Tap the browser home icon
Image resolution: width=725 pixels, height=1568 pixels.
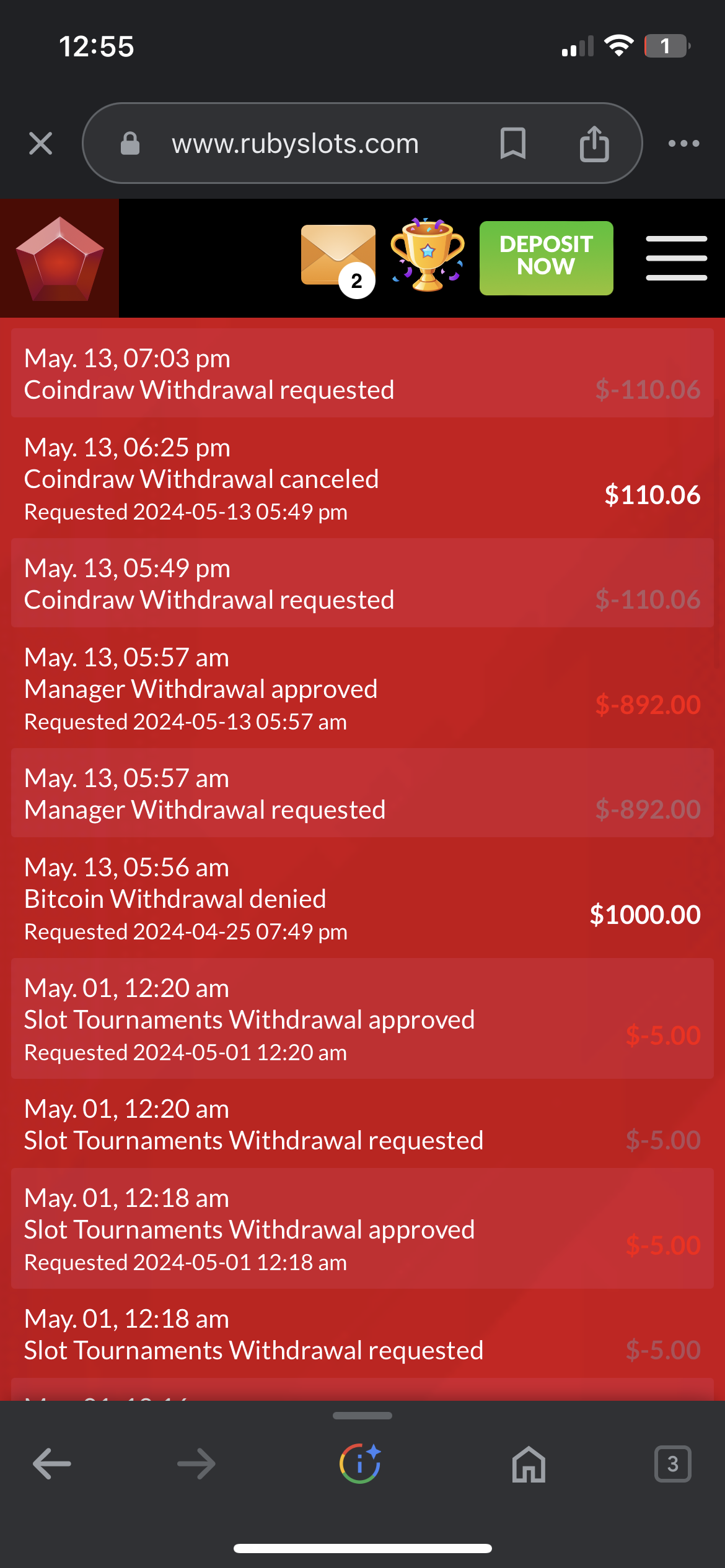[x=529, y=1464]
